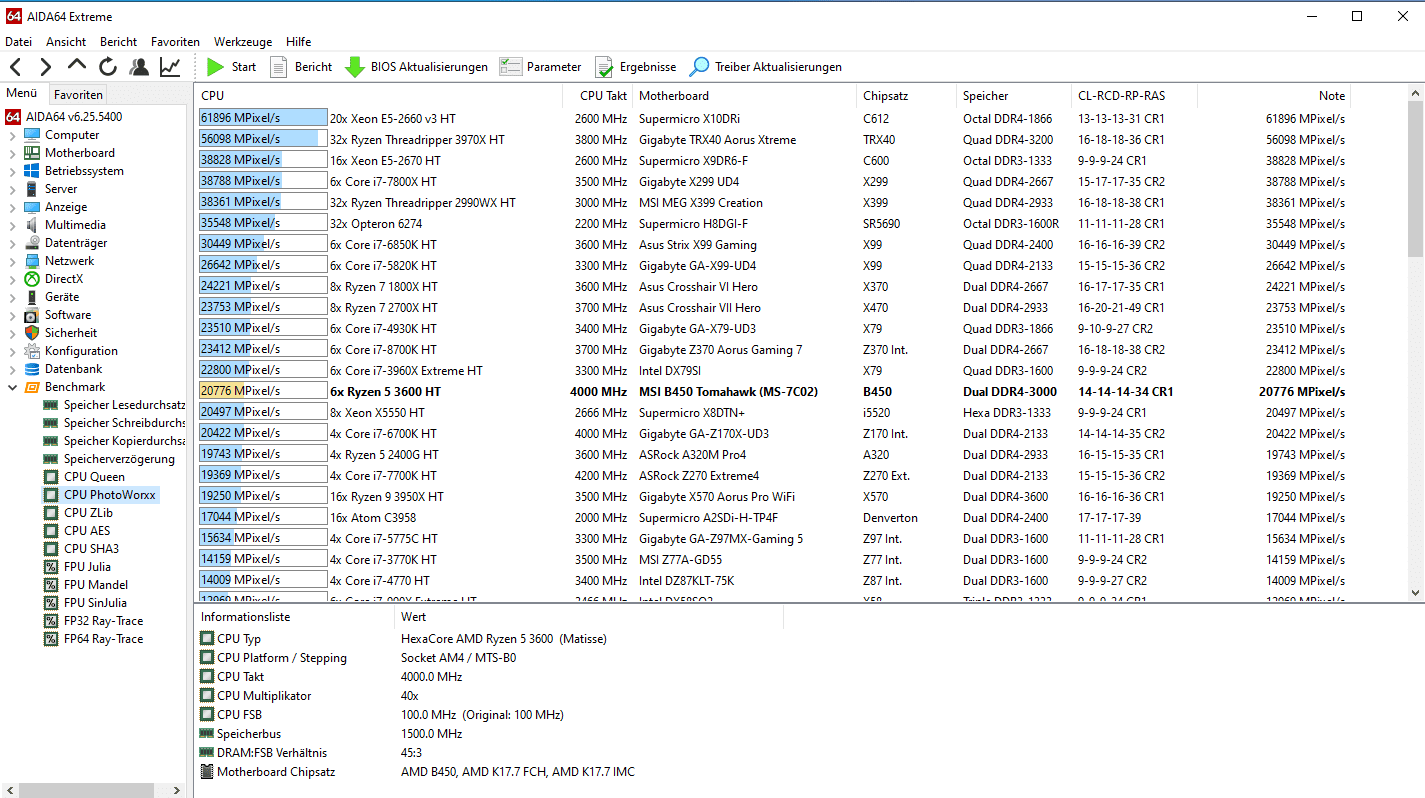Click the Bericht report toolbar button

300,67
